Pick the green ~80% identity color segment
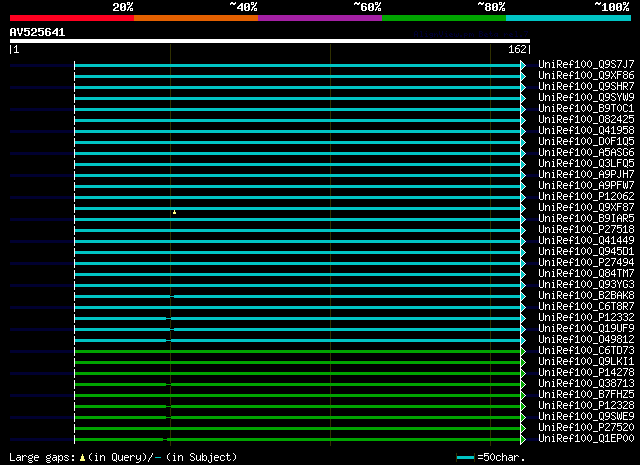640x465 pixels. coord(444,18)
